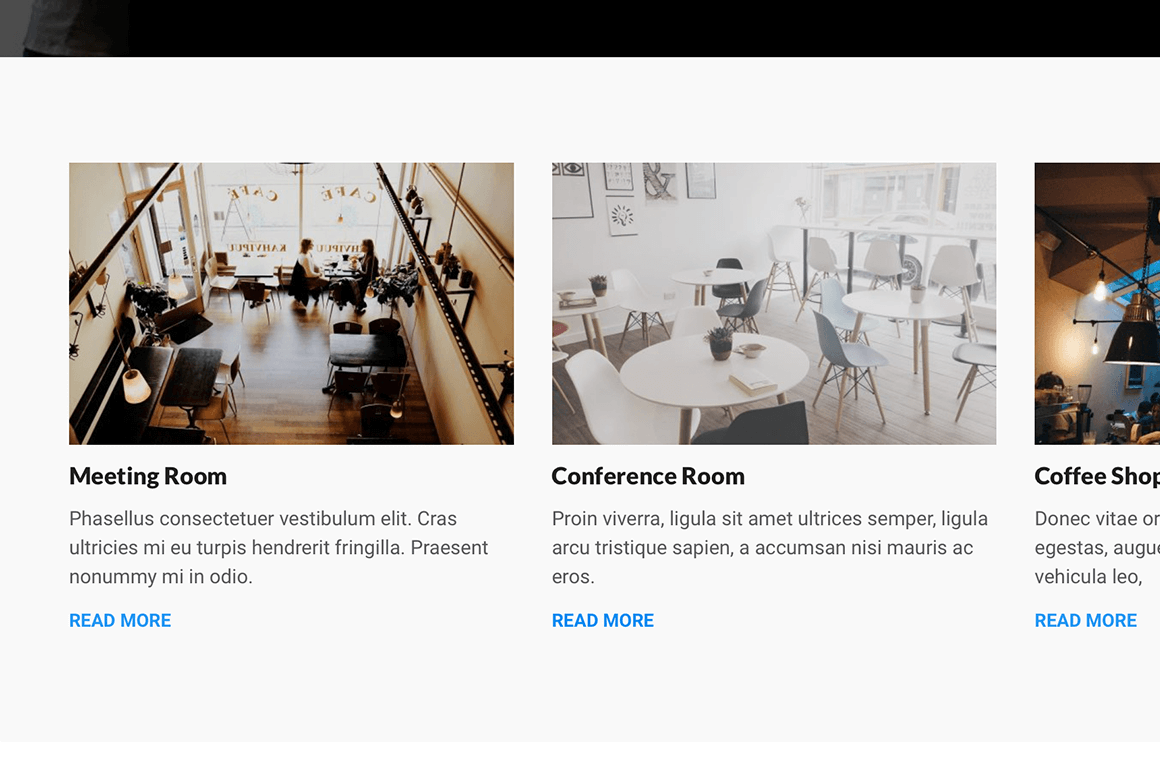Click the book on the round white table
This screenshot has height=772, width=1160.
tap(753, 383)
